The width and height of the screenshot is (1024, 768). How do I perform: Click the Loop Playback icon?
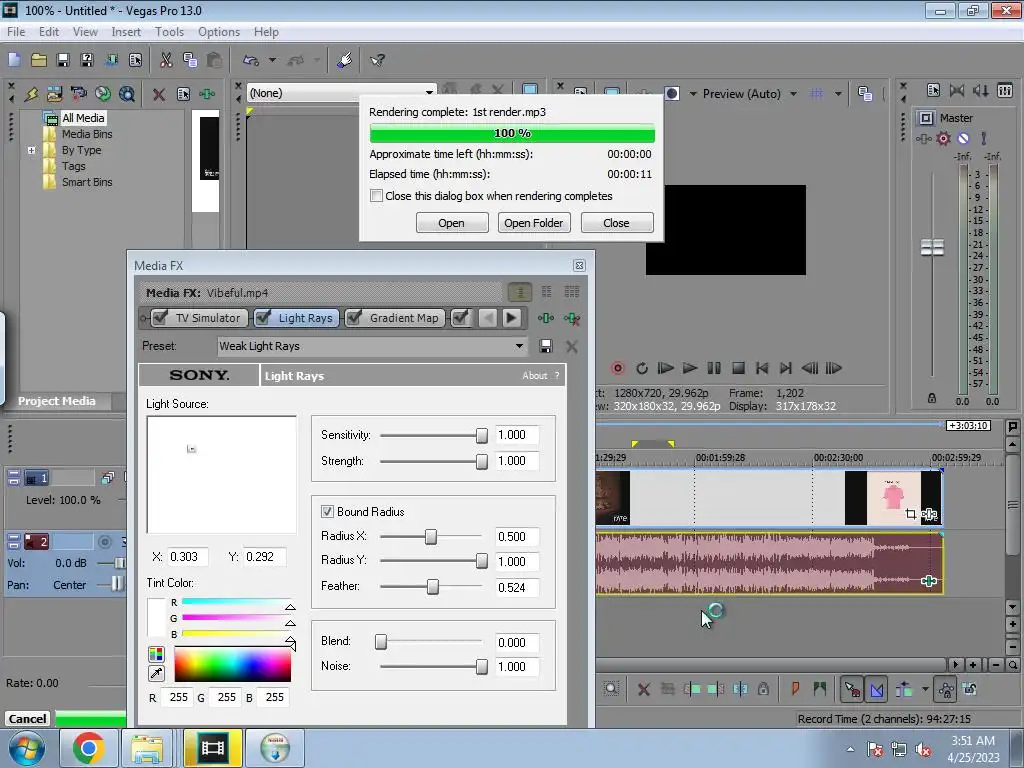pos(642,368)
